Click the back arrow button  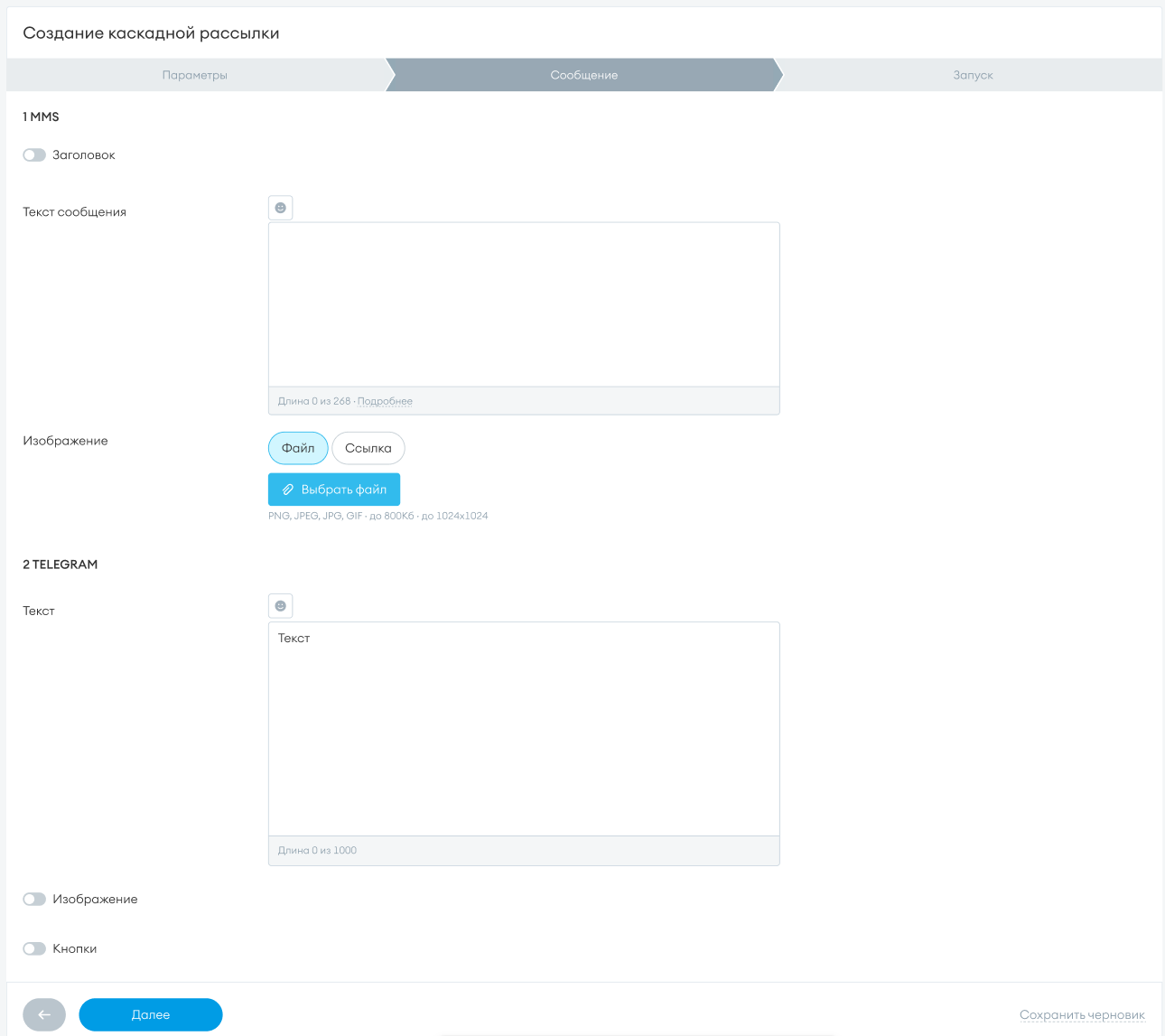pyautogui.click(x=44, y=1014)
